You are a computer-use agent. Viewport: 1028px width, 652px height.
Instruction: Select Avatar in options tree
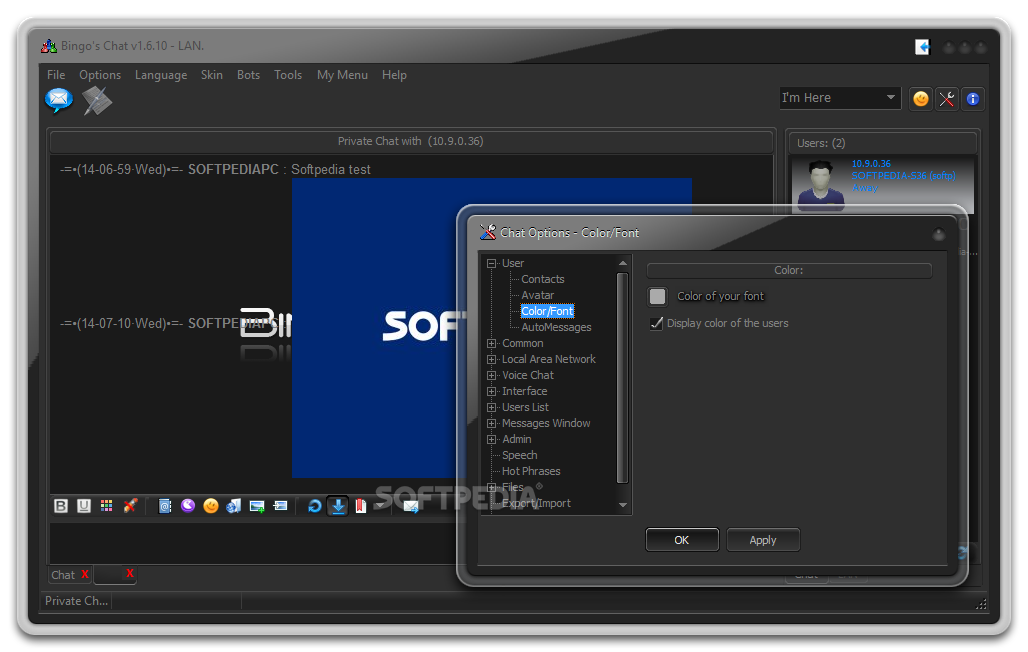pos(538,295)
